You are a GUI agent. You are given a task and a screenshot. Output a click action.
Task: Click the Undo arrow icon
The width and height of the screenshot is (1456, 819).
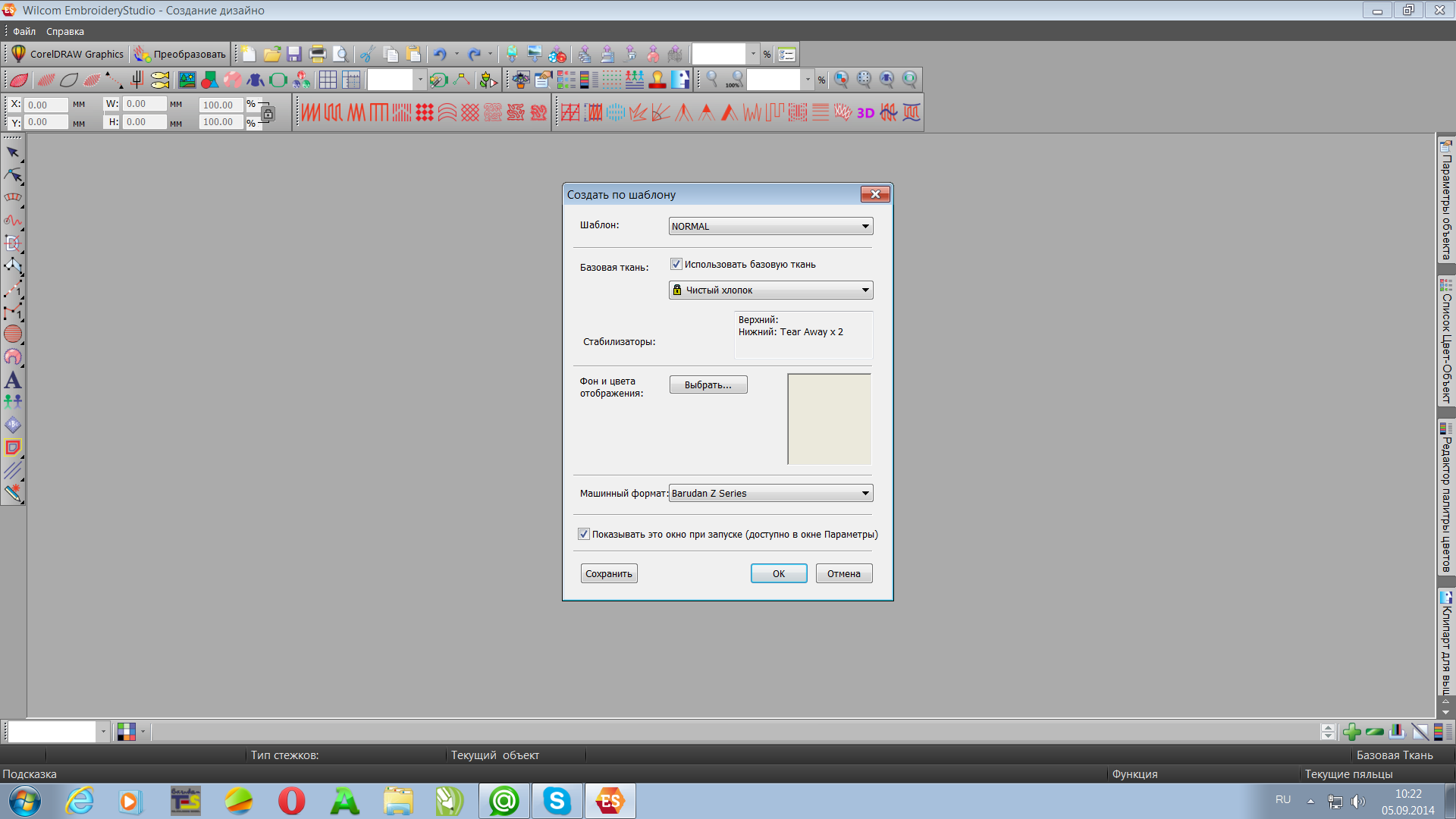click(x=440, y=54)
